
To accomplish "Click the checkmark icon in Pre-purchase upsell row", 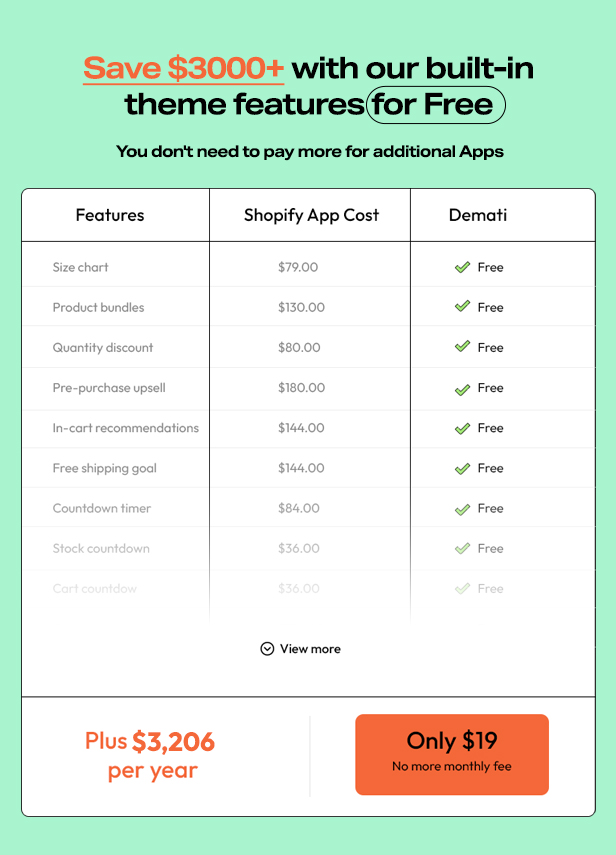I will pyautogui.click(x=462, y=389).
